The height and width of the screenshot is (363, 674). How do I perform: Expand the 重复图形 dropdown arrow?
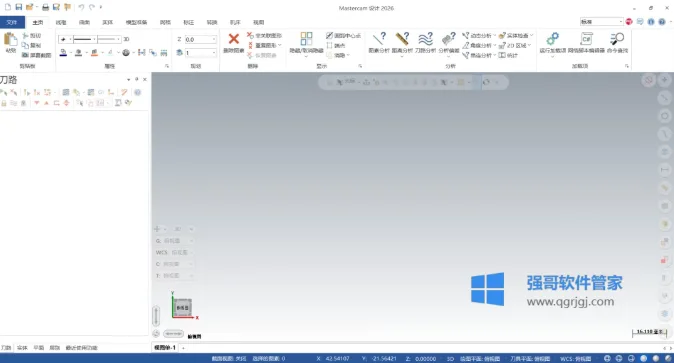pyautogui.click(x=280, y=45)
